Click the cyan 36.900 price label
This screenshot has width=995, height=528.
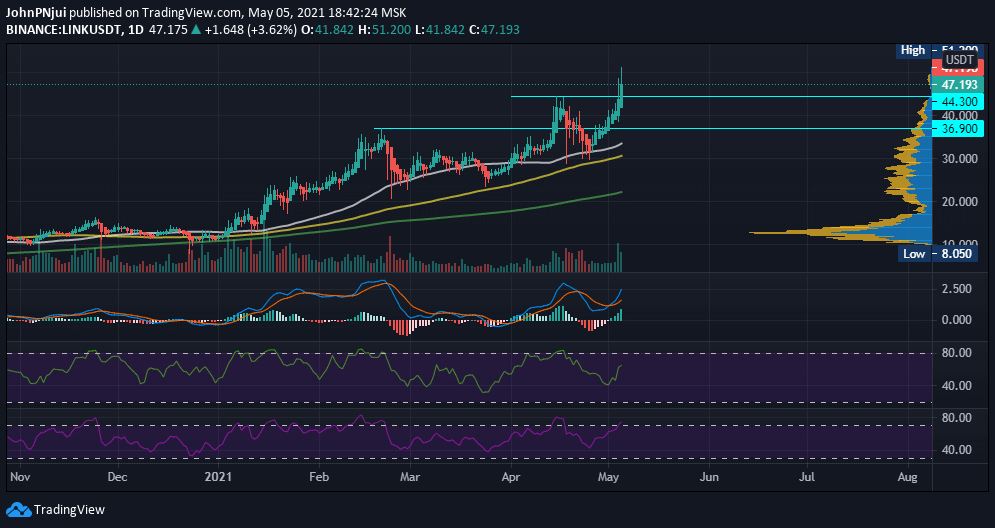pos(957,129)
